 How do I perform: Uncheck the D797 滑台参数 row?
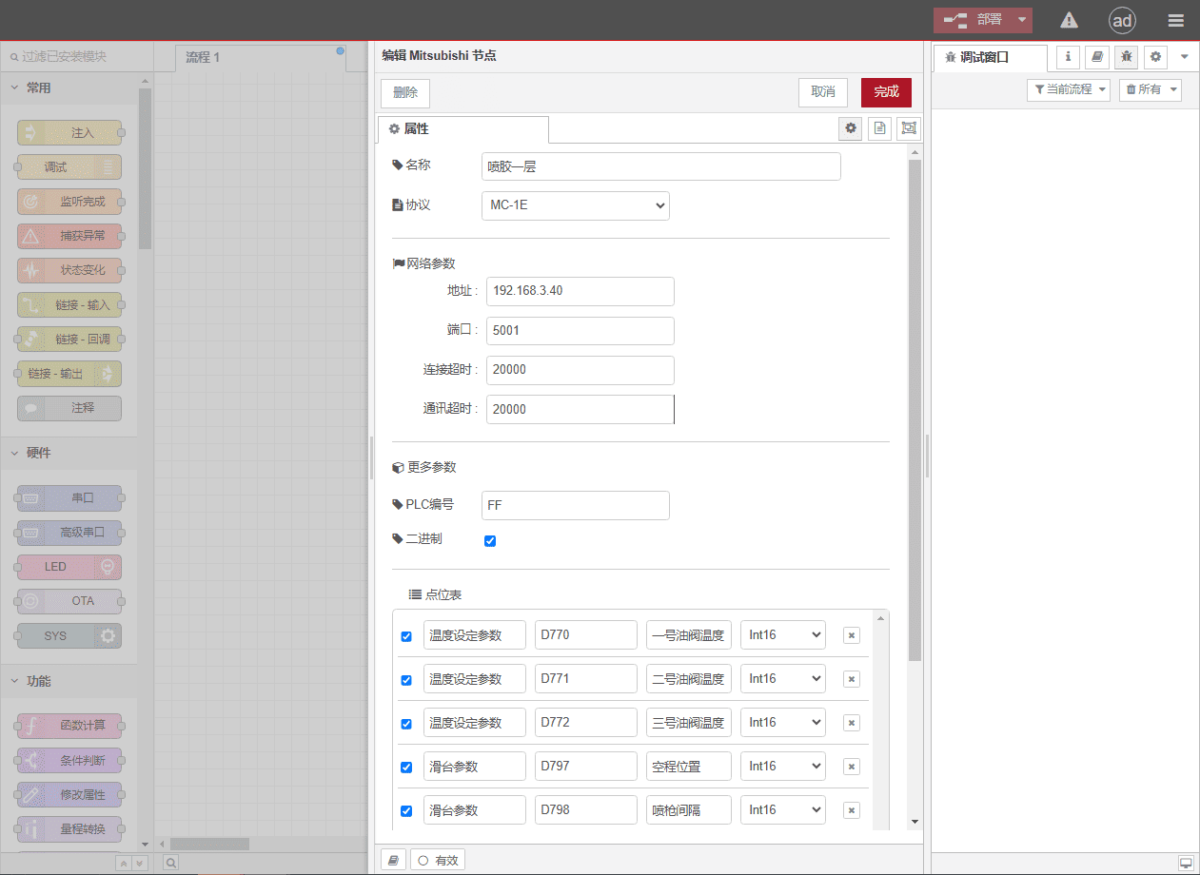click(406, 766)
